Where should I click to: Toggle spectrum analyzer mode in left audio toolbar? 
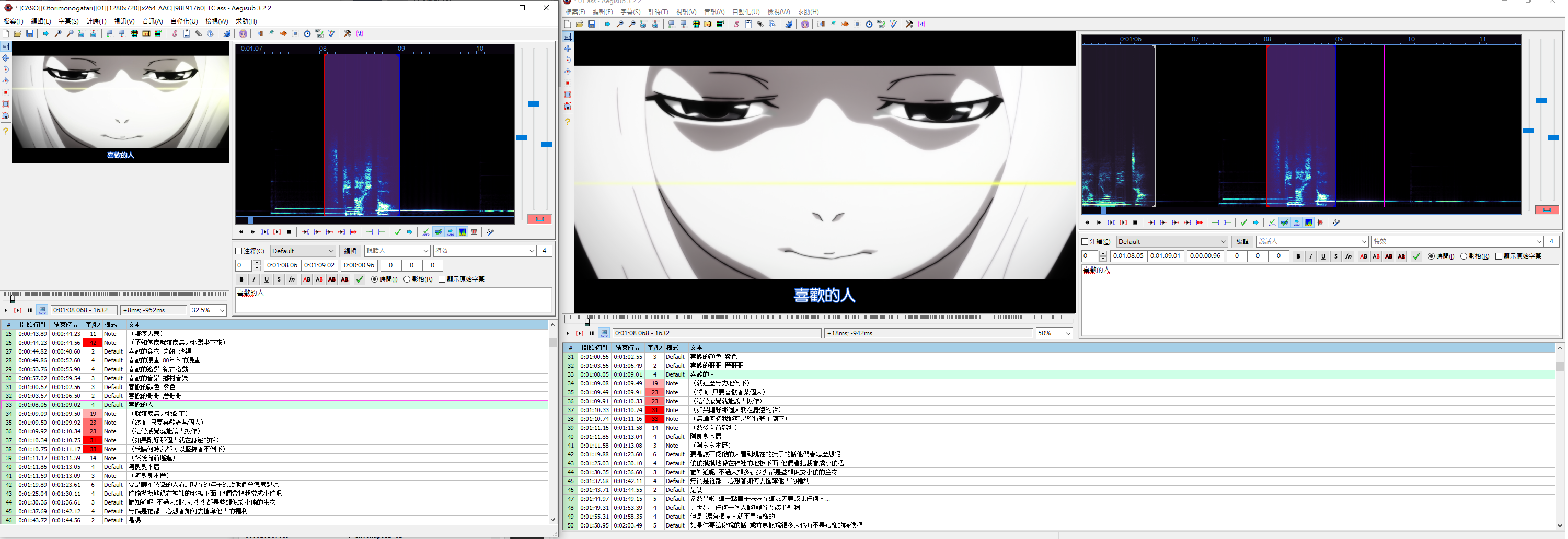pos(463,232)
